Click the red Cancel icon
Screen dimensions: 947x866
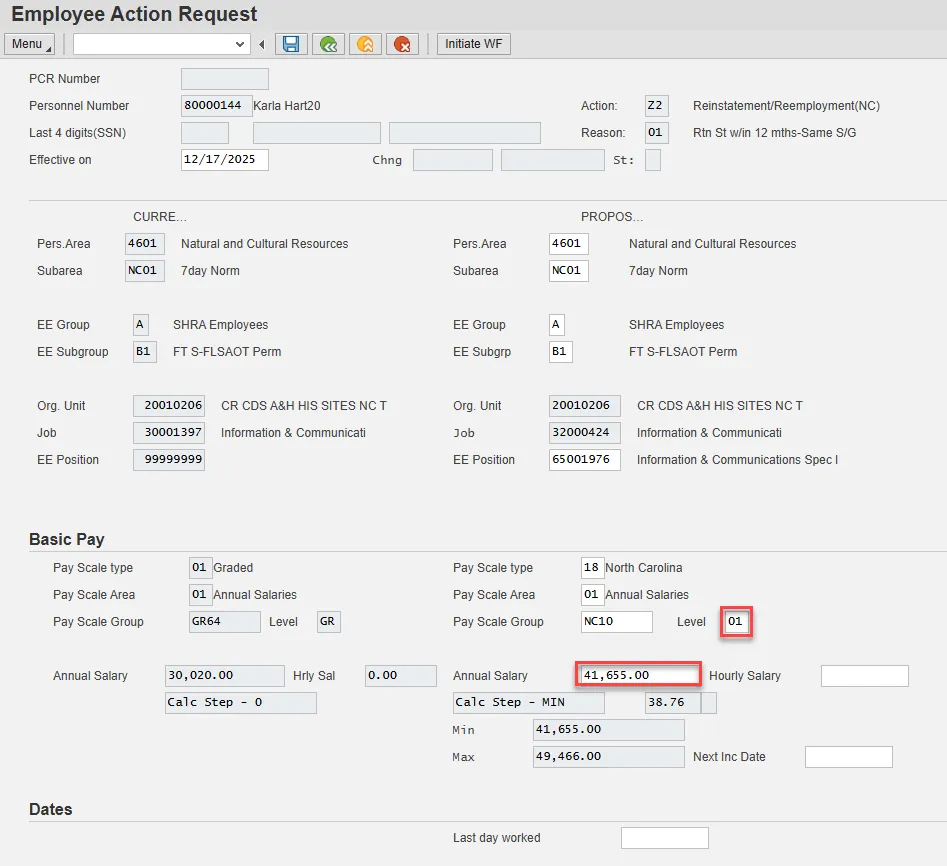coord(402,44)
